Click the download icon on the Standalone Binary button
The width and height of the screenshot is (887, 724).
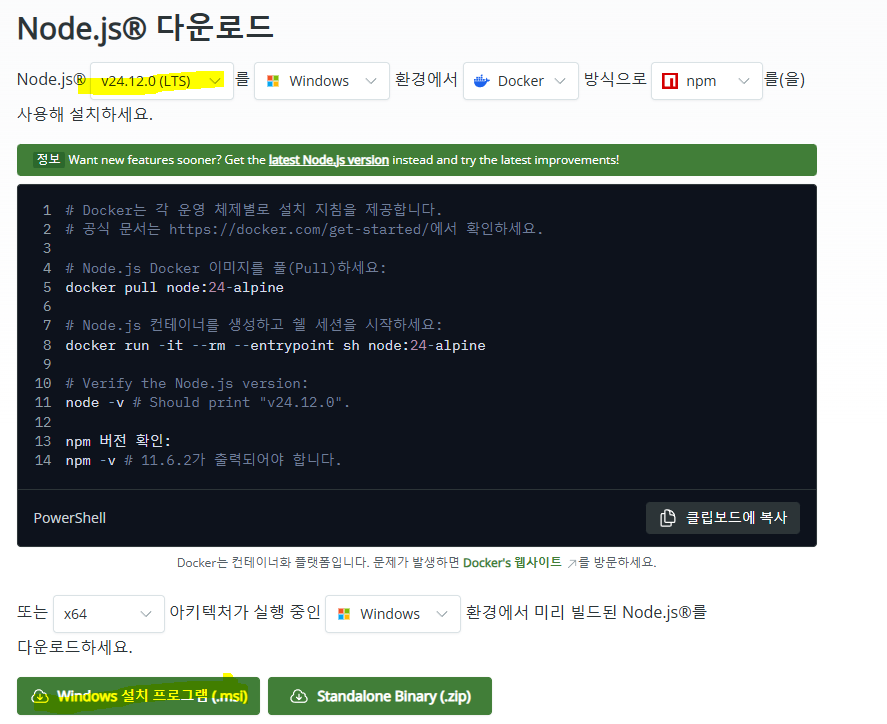pos(298,696)
